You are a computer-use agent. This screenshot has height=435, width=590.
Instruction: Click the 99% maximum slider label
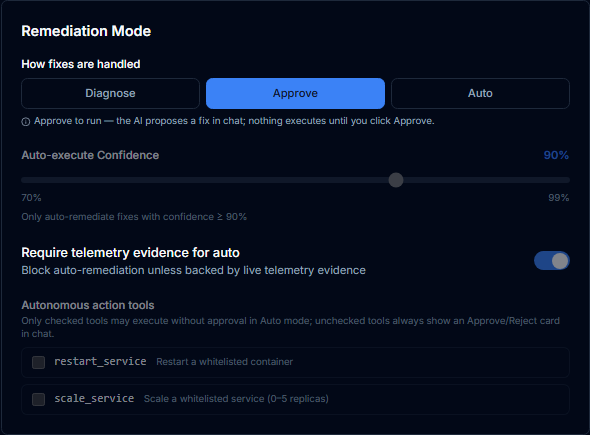559,198
